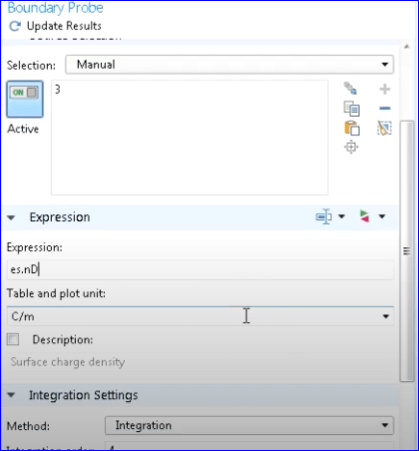Click the copy selection icon

coord(351,109)
